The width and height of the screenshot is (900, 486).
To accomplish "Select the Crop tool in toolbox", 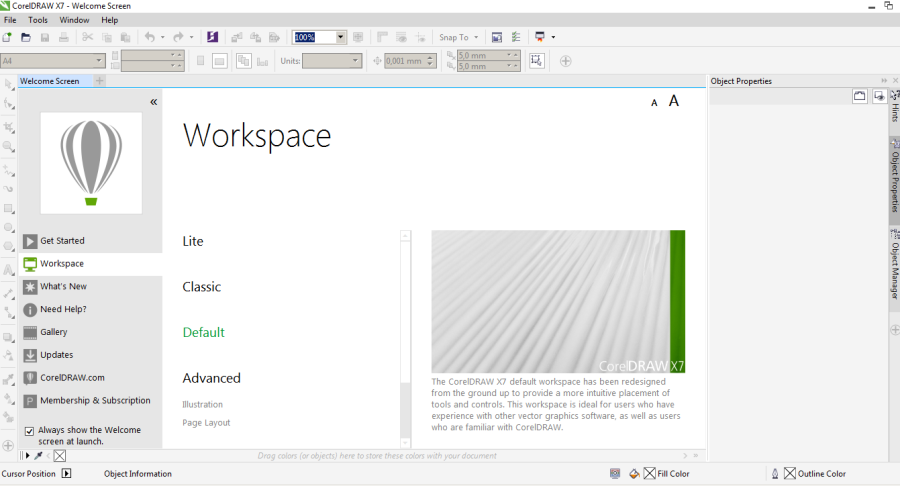I will point(9,127).
